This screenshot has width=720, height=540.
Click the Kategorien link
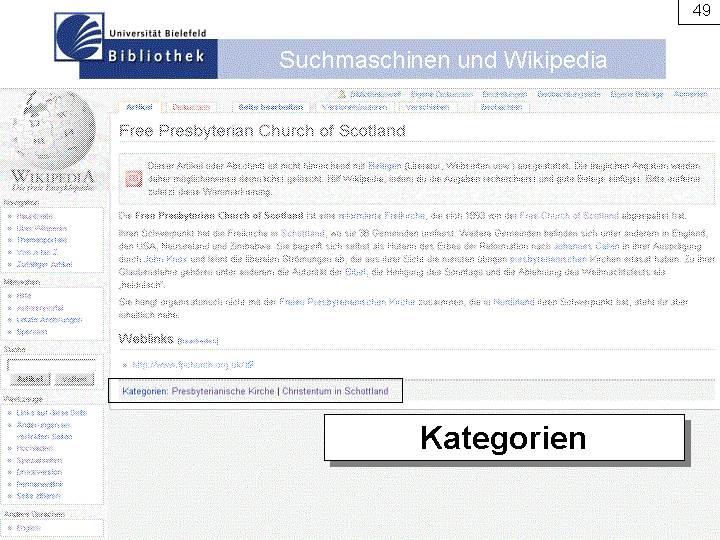144,391
